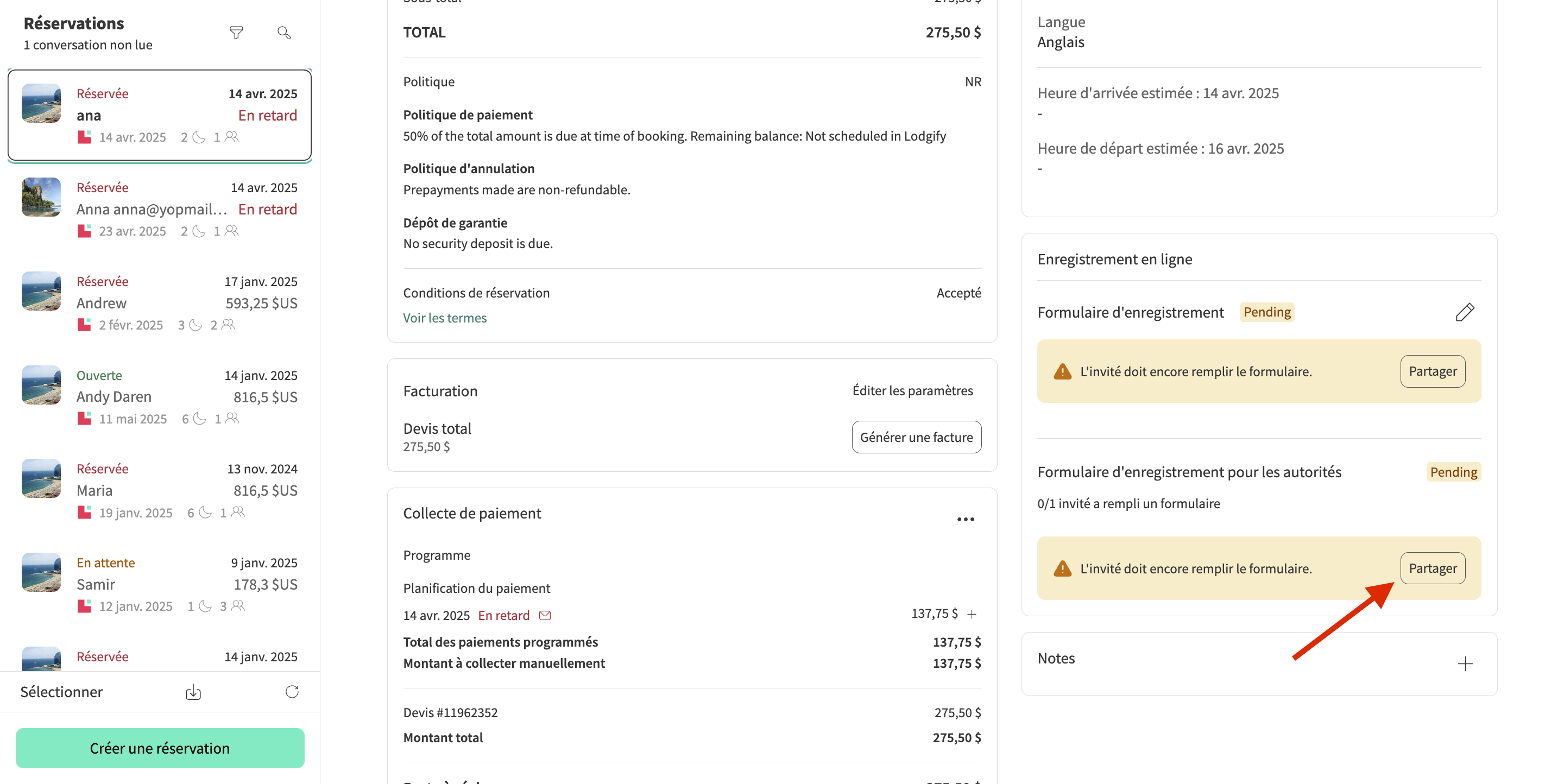Viewport: 1564px width, 784px height.
Task: Click Samir's reservation thumbnail image
Action: [x=41, y=572]
